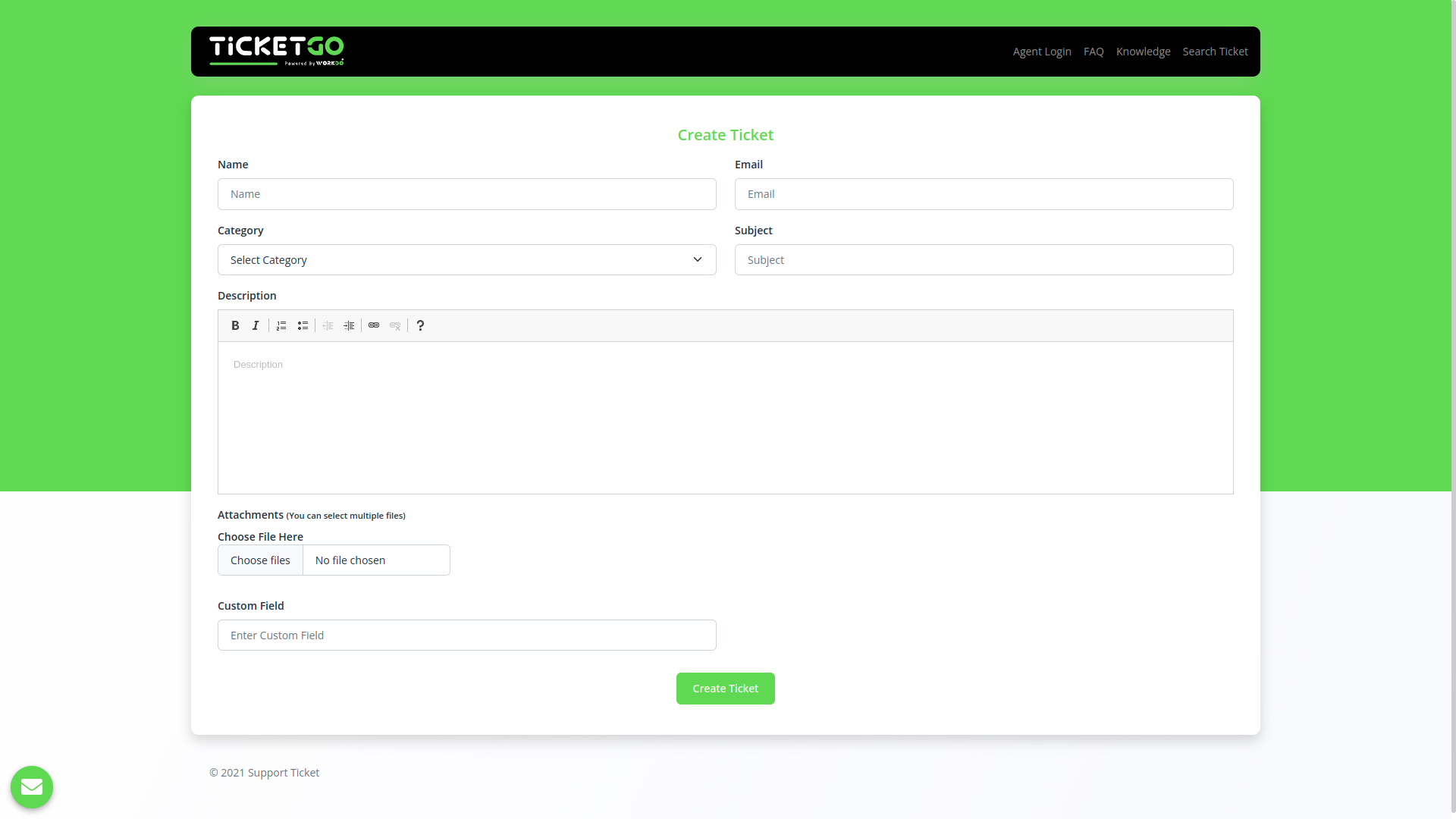Click the TicketGo logo
This screenshot has width=1456, height=819.
[x=276, y=51]
